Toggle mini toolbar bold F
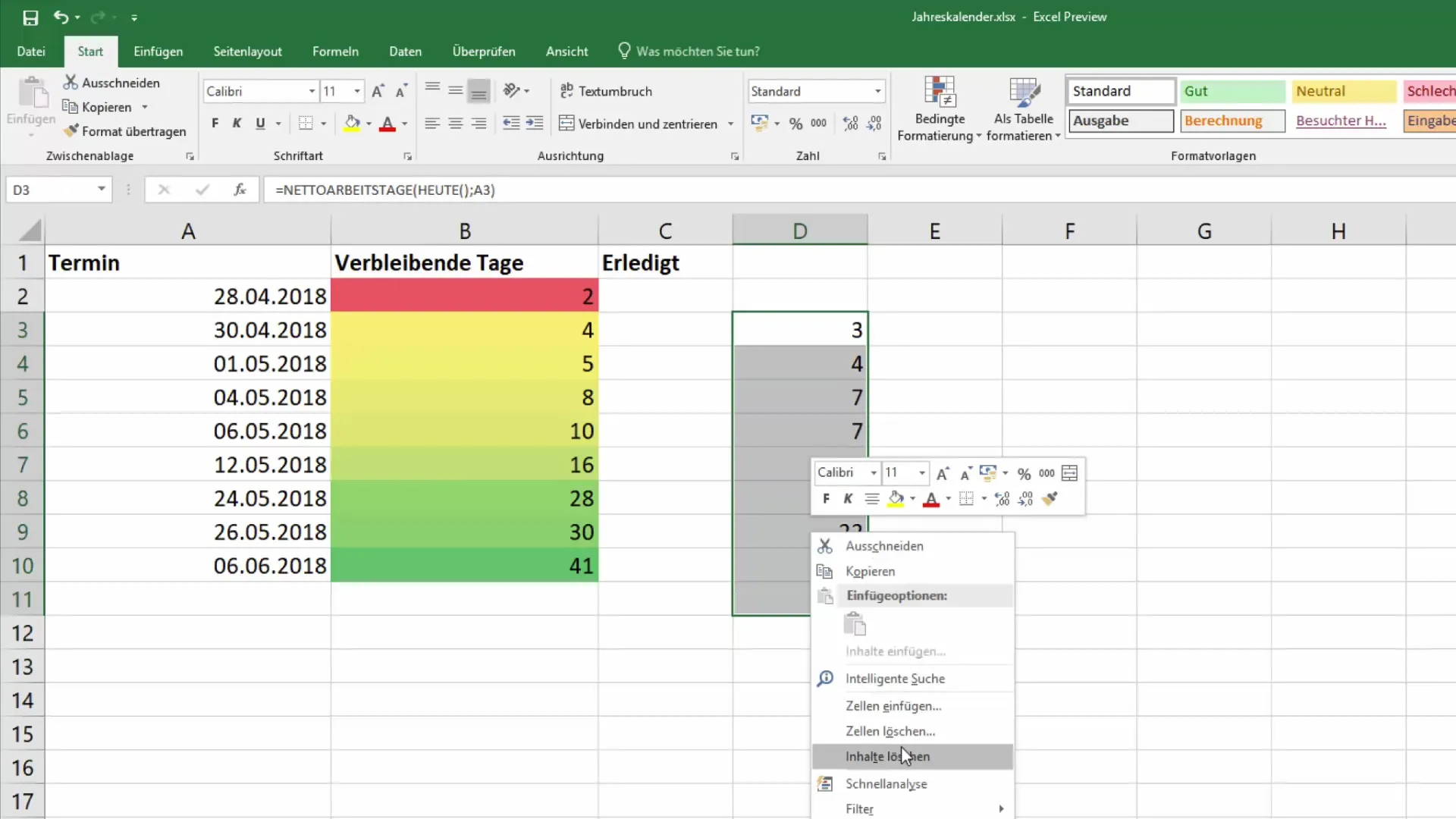This screenshot has height=819, width=1456. coord(826,498)
